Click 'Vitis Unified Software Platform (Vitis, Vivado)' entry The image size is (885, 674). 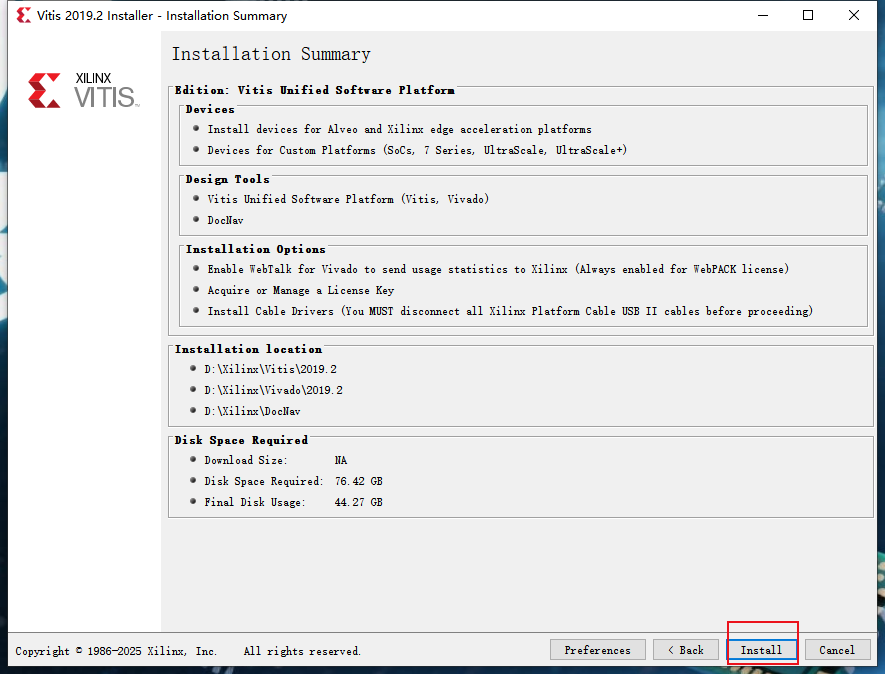pyautogui.click(x=348, y=199)
